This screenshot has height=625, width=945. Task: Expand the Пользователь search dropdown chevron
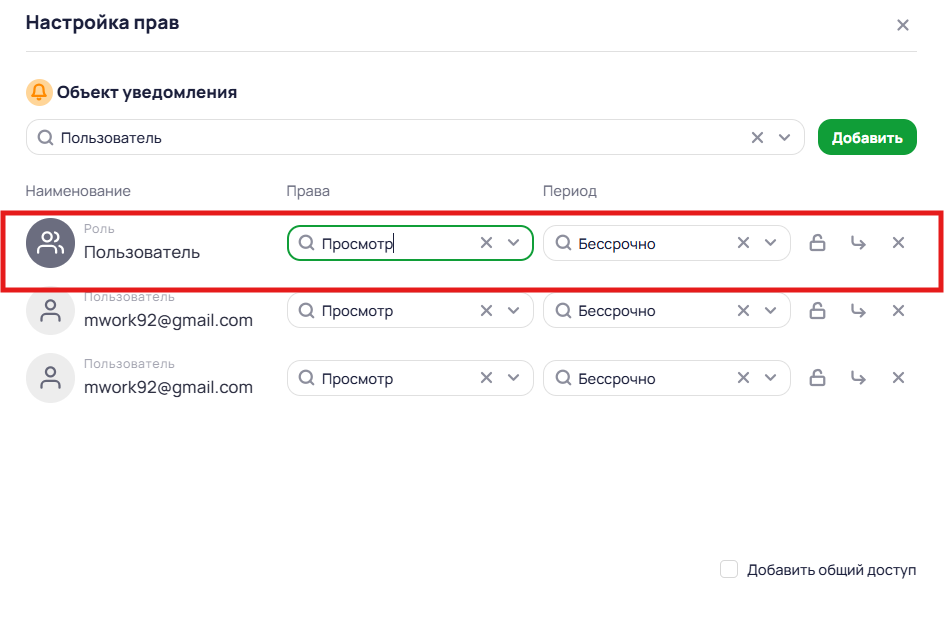tap(785, 138)
